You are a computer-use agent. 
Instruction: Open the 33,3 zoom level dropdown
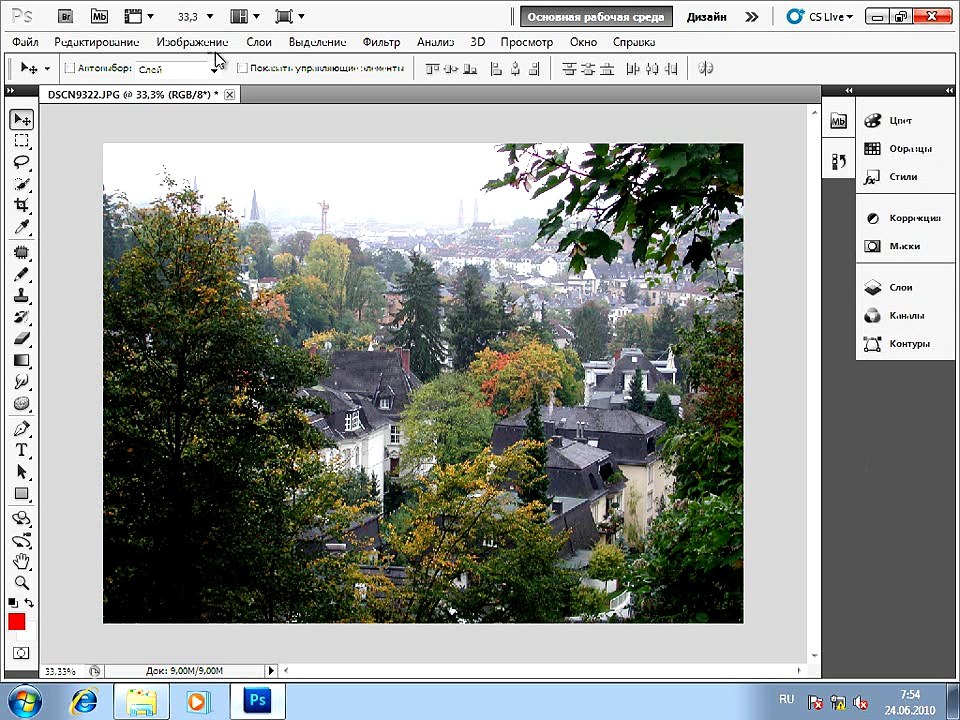[195, 17]
